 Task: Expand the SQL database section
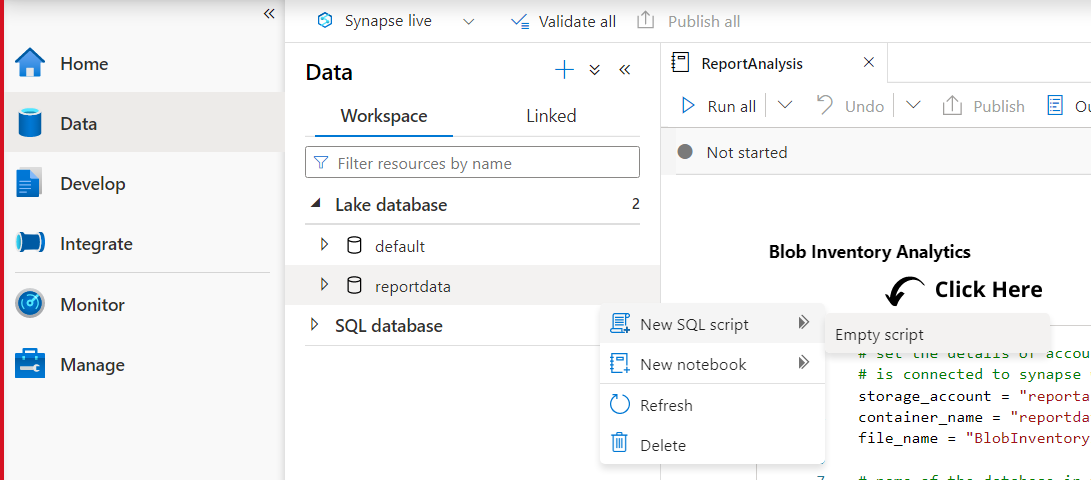pos(315,325)
